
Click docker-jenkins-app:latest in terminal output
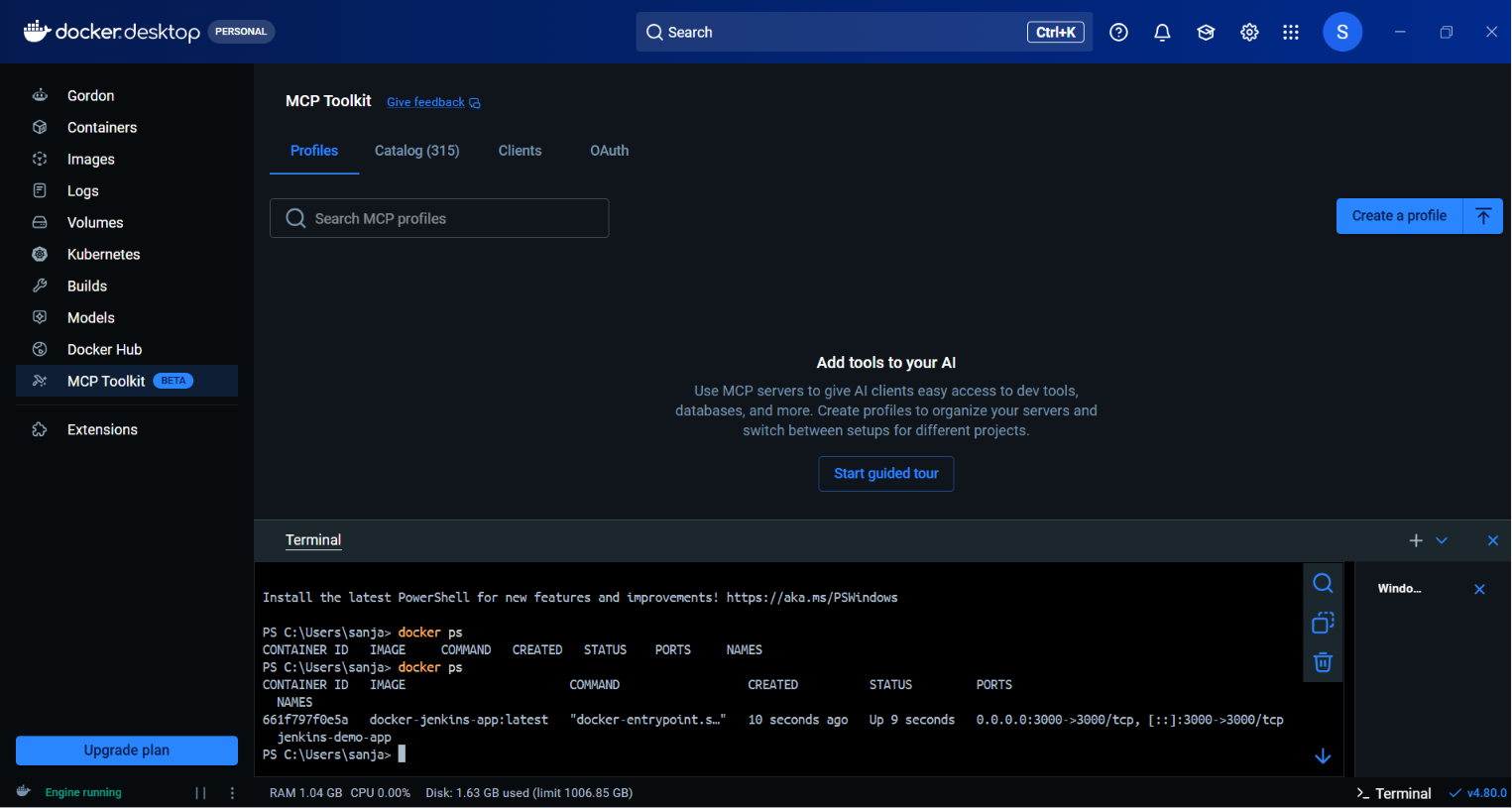(459, 720)
